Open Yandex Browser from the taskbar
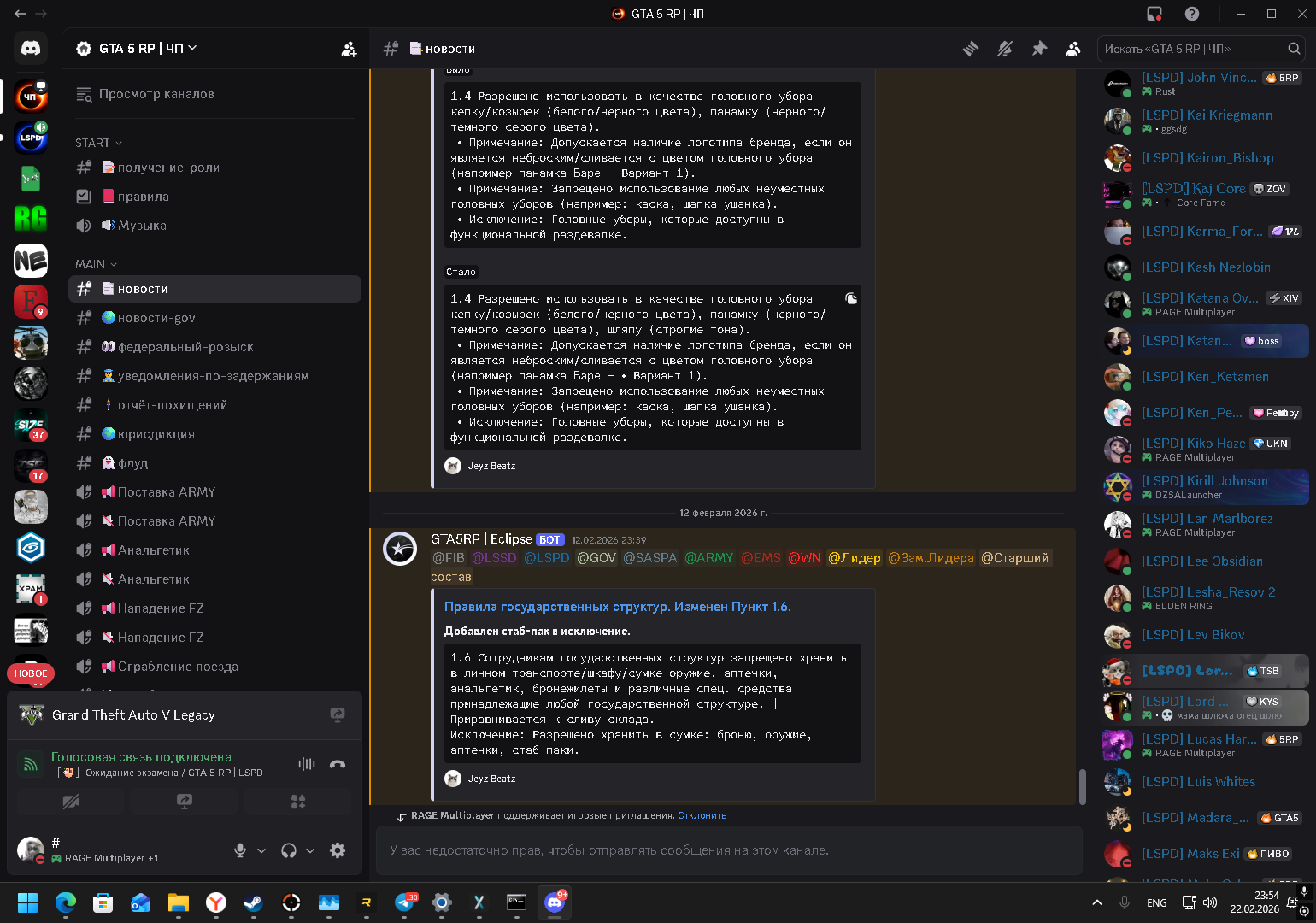The image size is (1316, 923). coord(215,902)
